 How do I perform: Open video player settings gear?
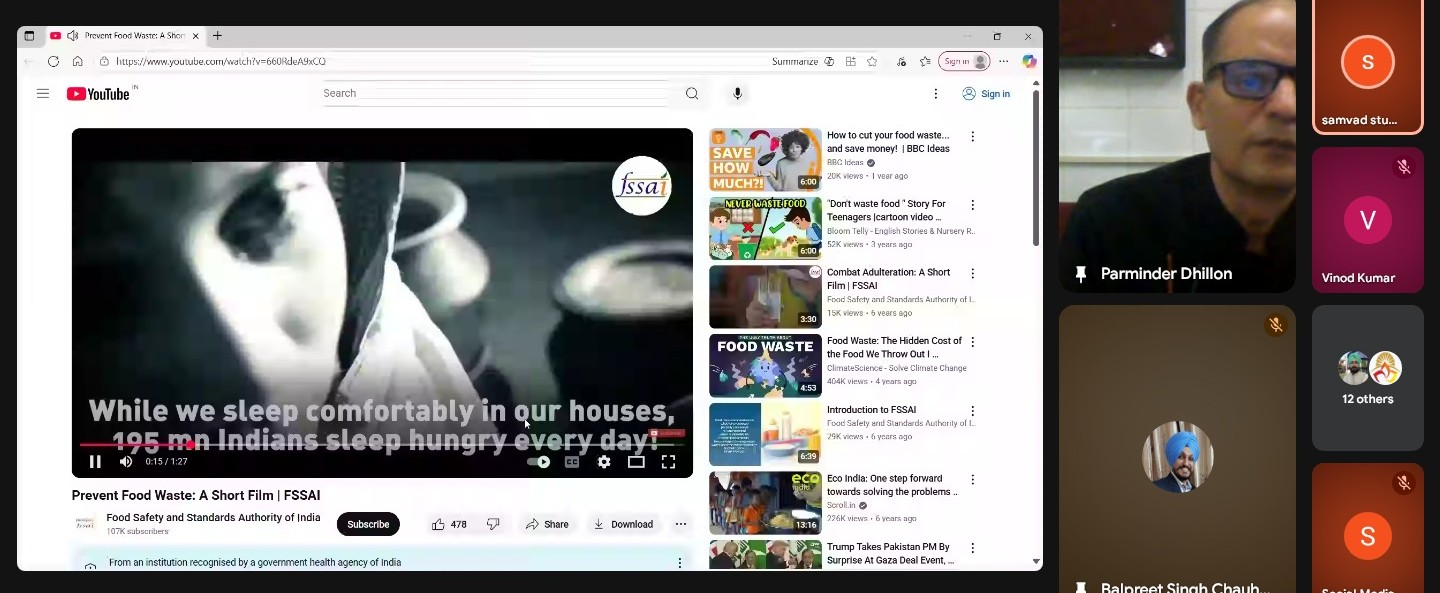[604, 462]
